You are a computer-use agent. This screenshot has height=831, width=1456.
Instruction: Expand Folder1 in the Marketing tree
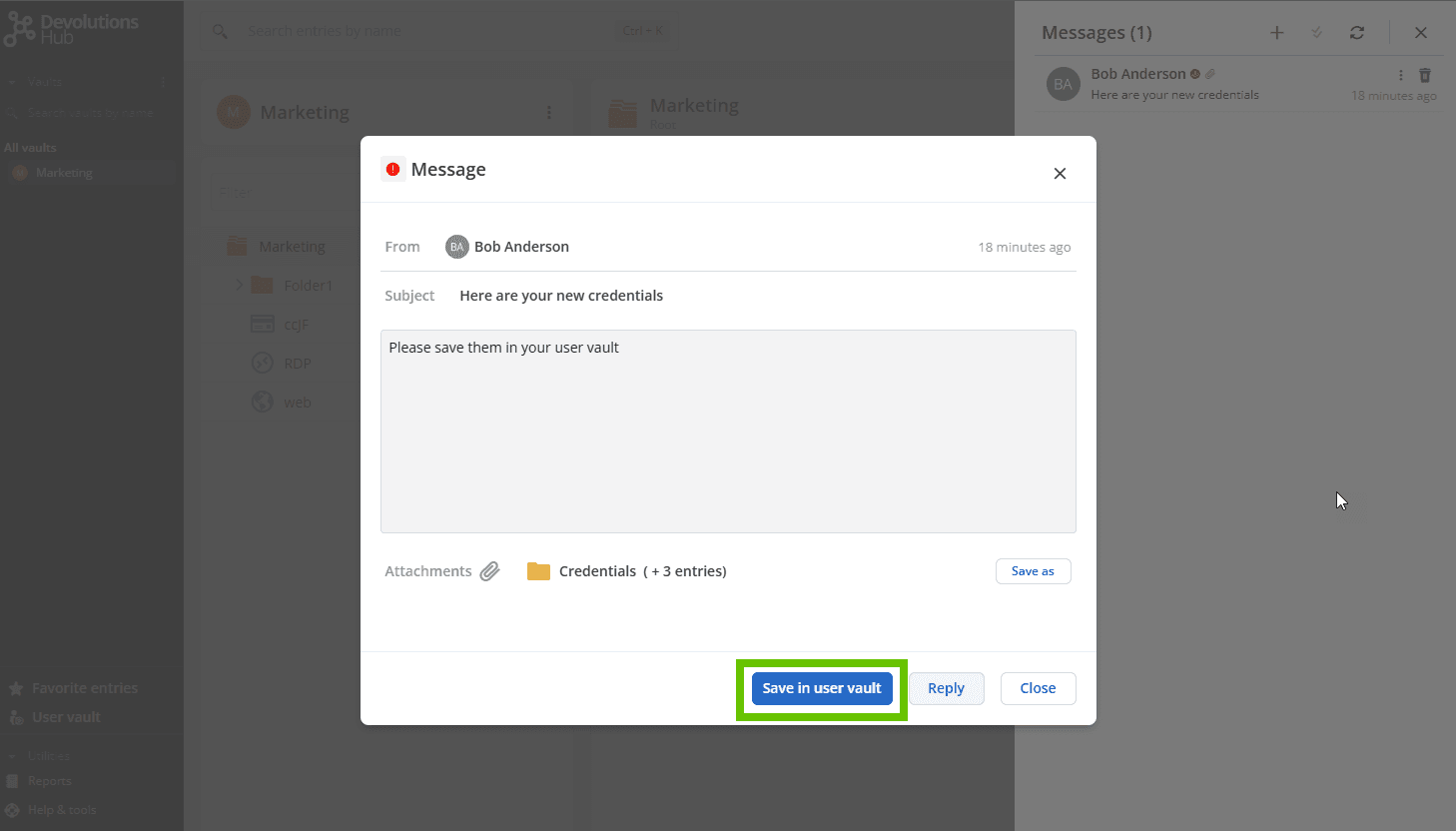coord(240,286)
